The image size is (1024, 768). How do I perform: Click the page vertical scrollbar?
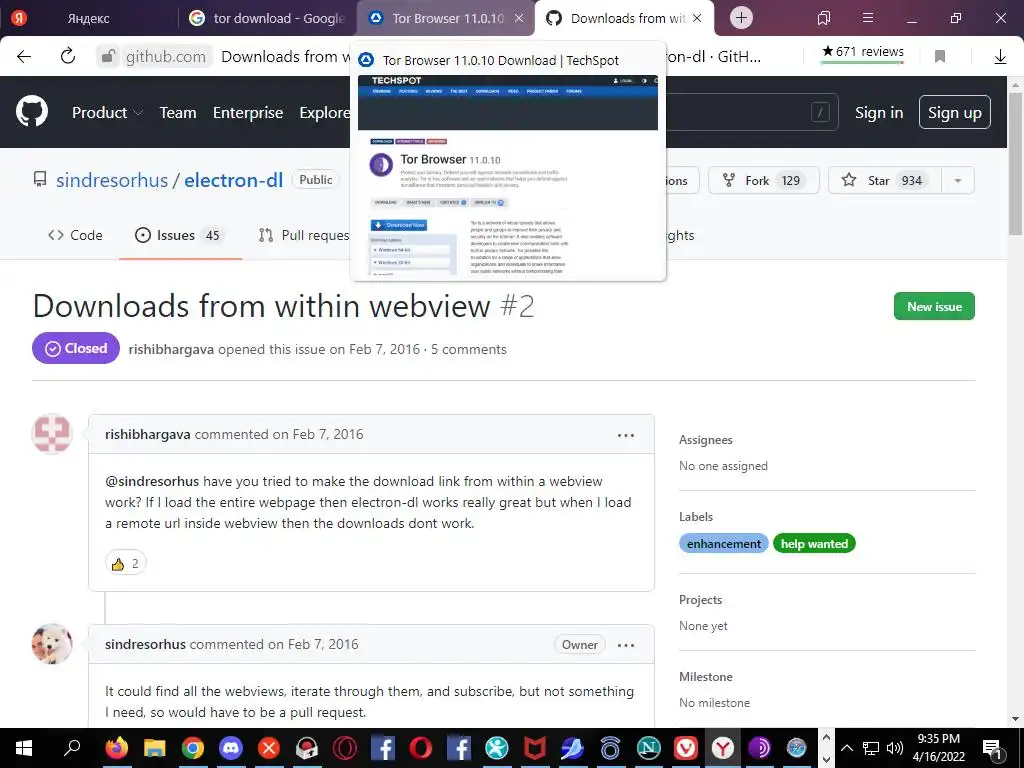[x=1016, y=163]
